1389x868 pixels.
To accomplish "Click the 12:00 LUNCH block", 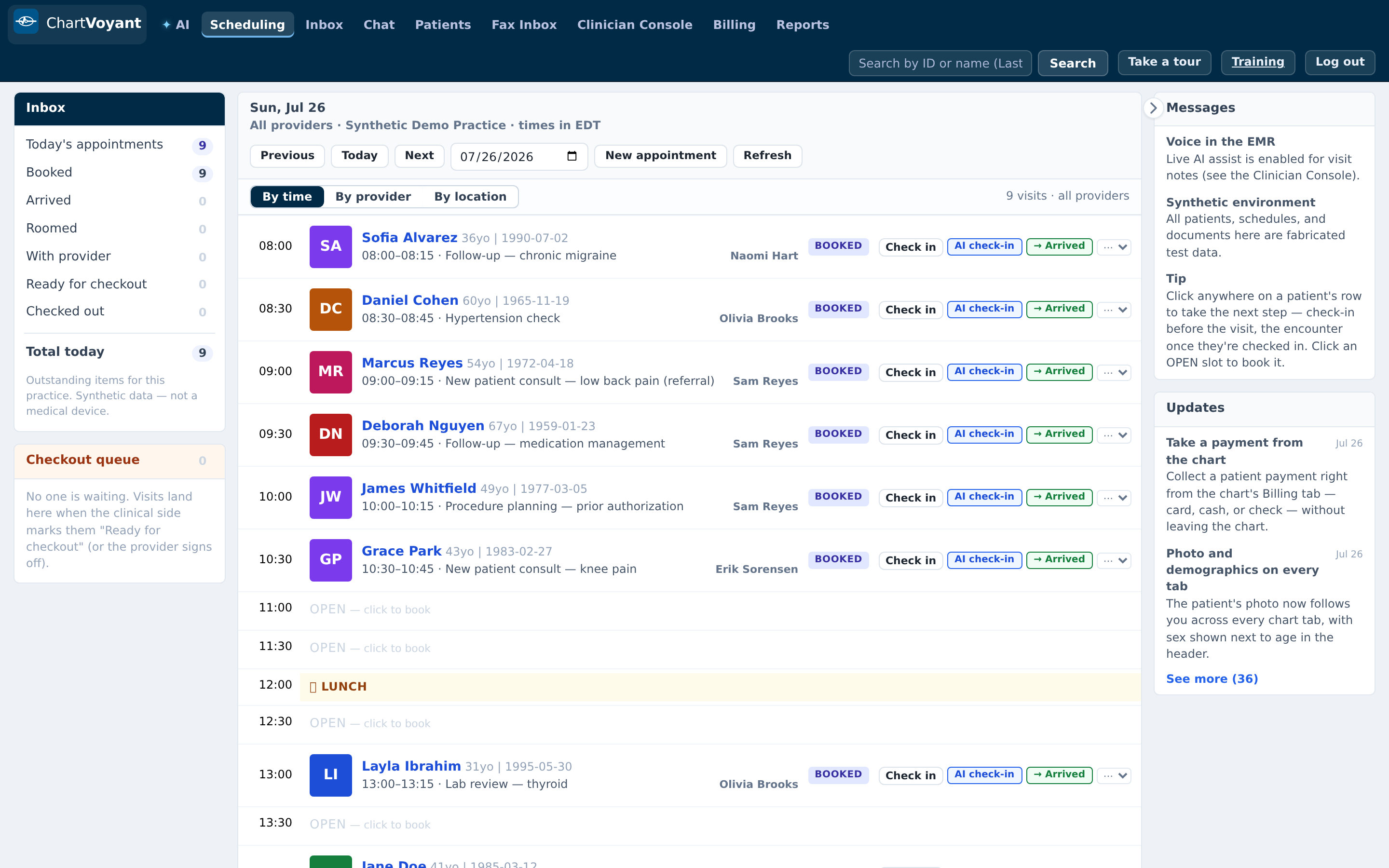I will (720, 687).
